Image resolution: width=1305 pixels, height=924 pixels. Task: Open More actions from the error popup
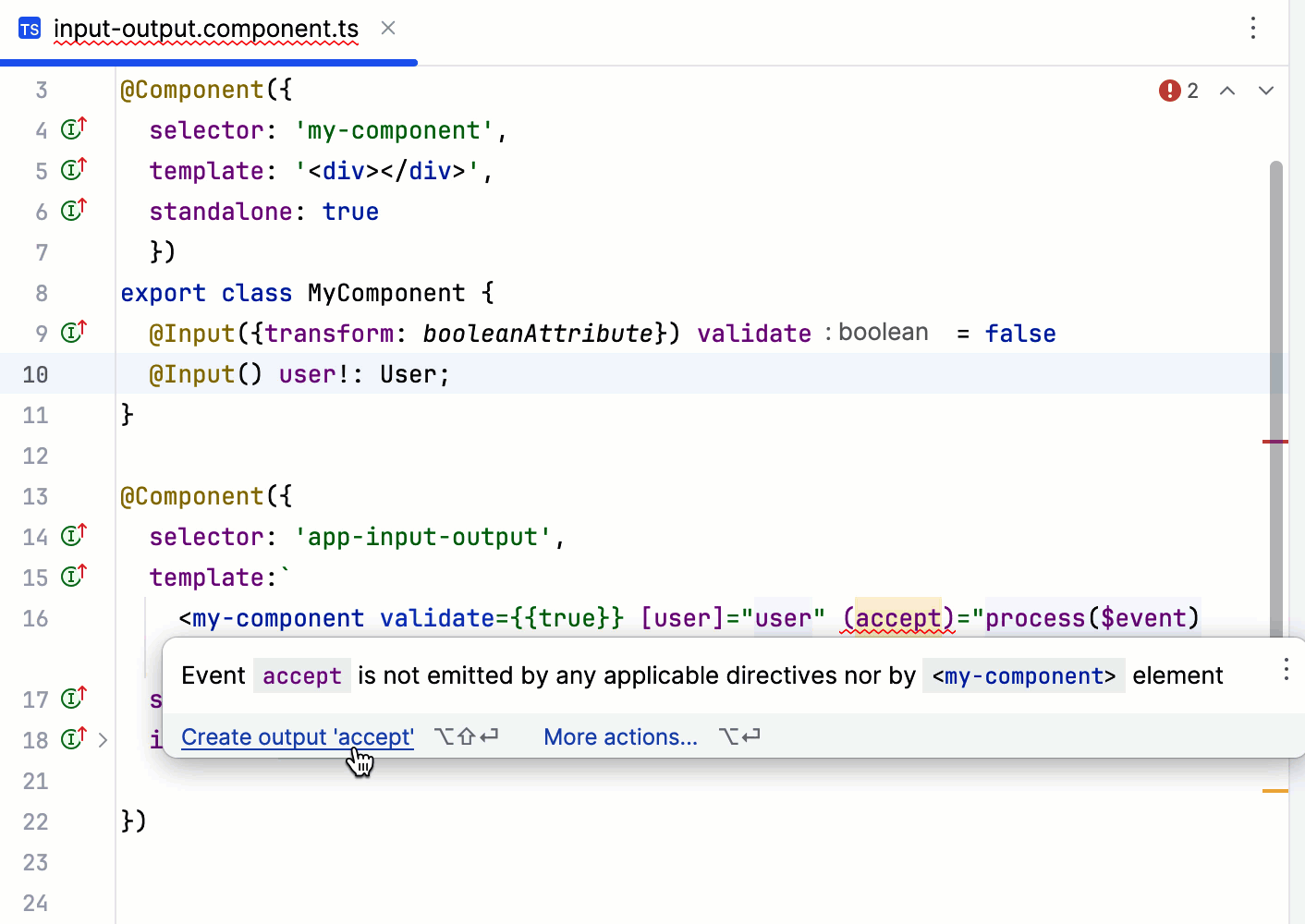tap(620, 736)
